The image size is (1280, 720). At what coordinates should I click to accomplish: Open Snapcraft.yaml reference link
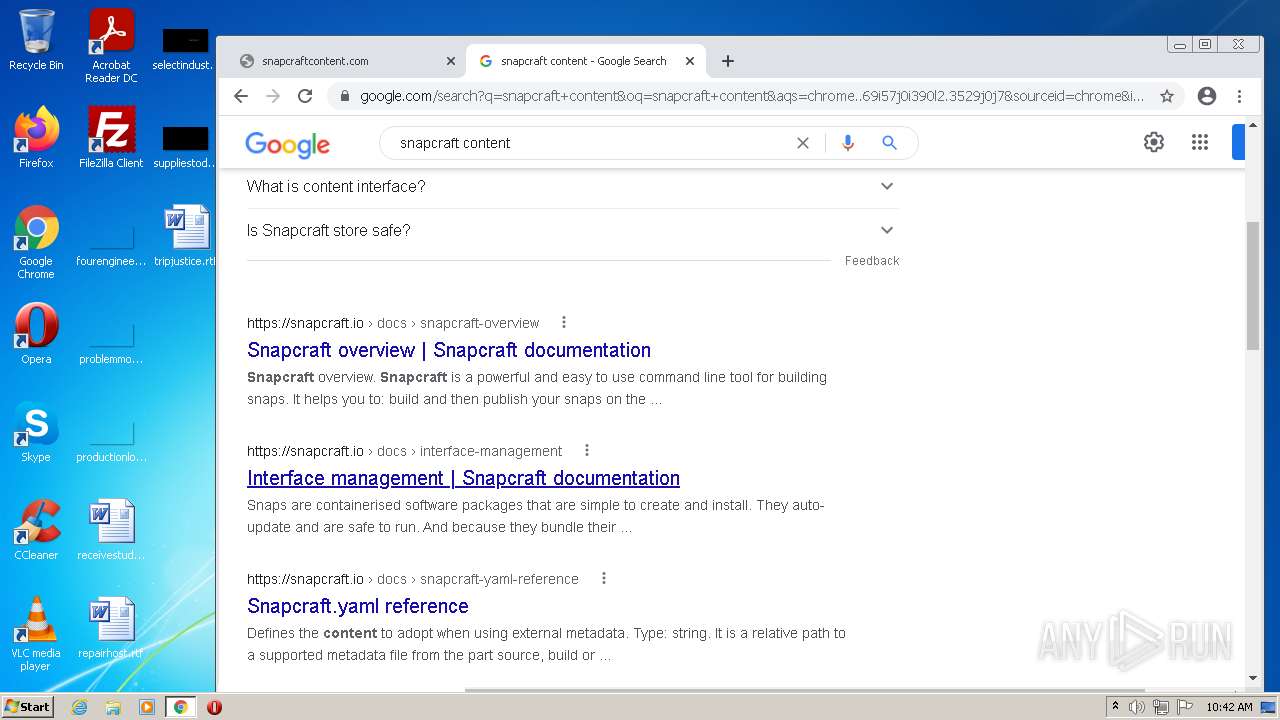[x=358, y=606]
